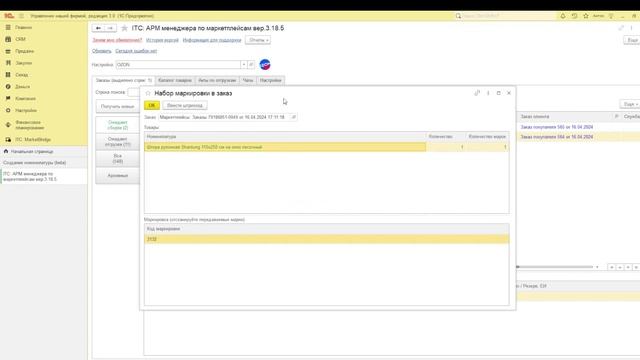Show Все (148) orders filter
The height and width of the screenshot is (360, 640).
click(118, 159)
